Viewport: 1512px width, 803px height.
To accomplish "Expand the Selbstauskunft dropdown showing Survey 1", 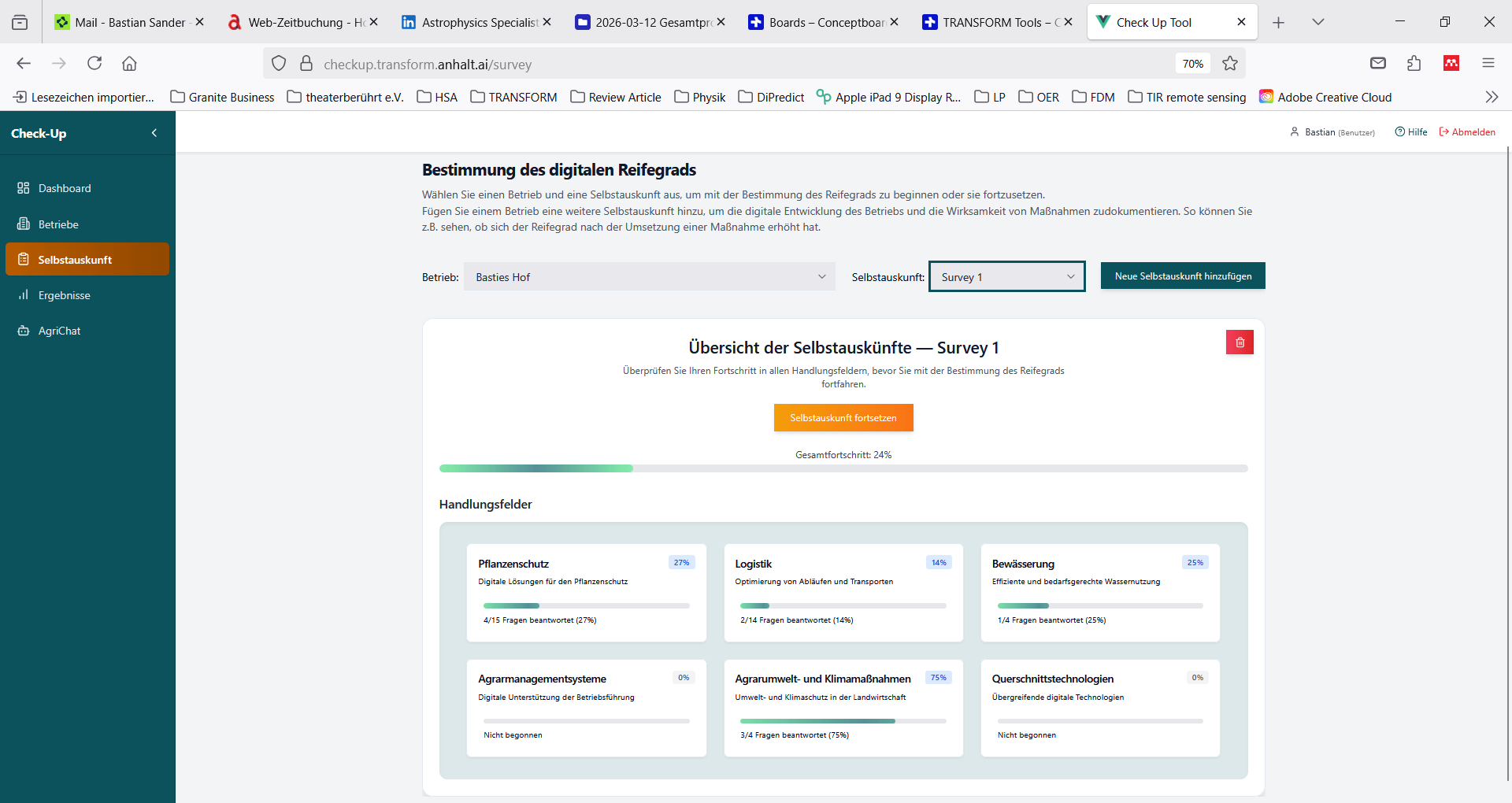I will click(1006, 277).
